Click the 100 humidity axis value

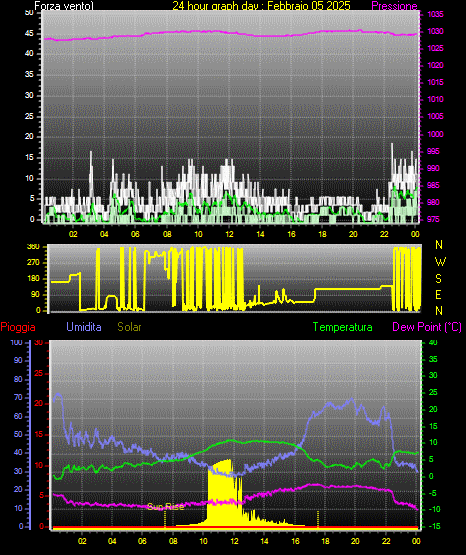coord(17,343)
